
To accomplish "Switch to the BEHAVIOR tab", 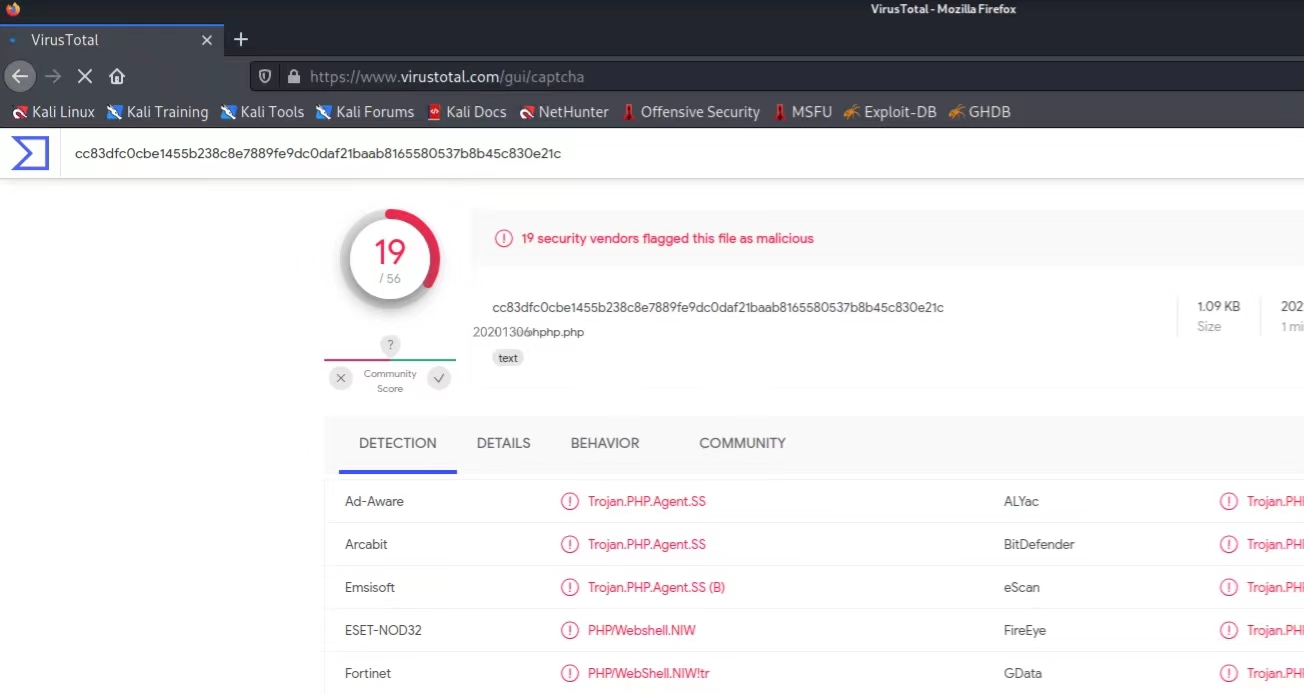I will [x=605, y=443].
